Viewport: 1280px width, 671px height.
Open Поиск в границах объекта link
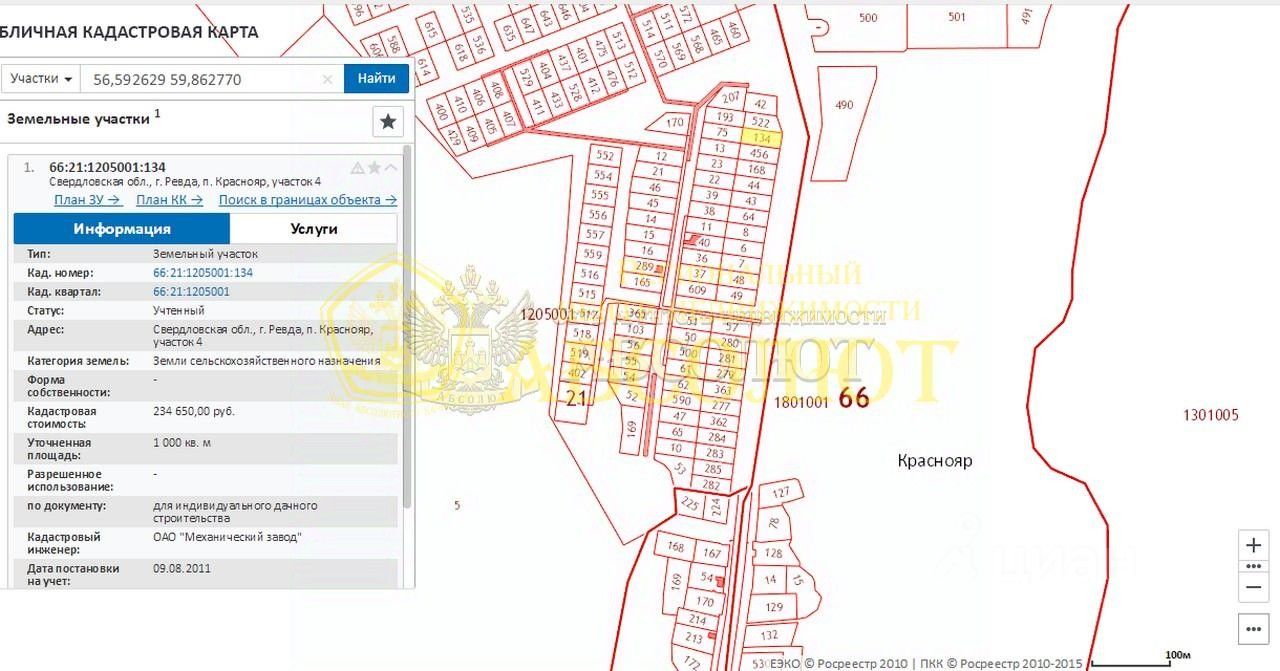(308, 200)
